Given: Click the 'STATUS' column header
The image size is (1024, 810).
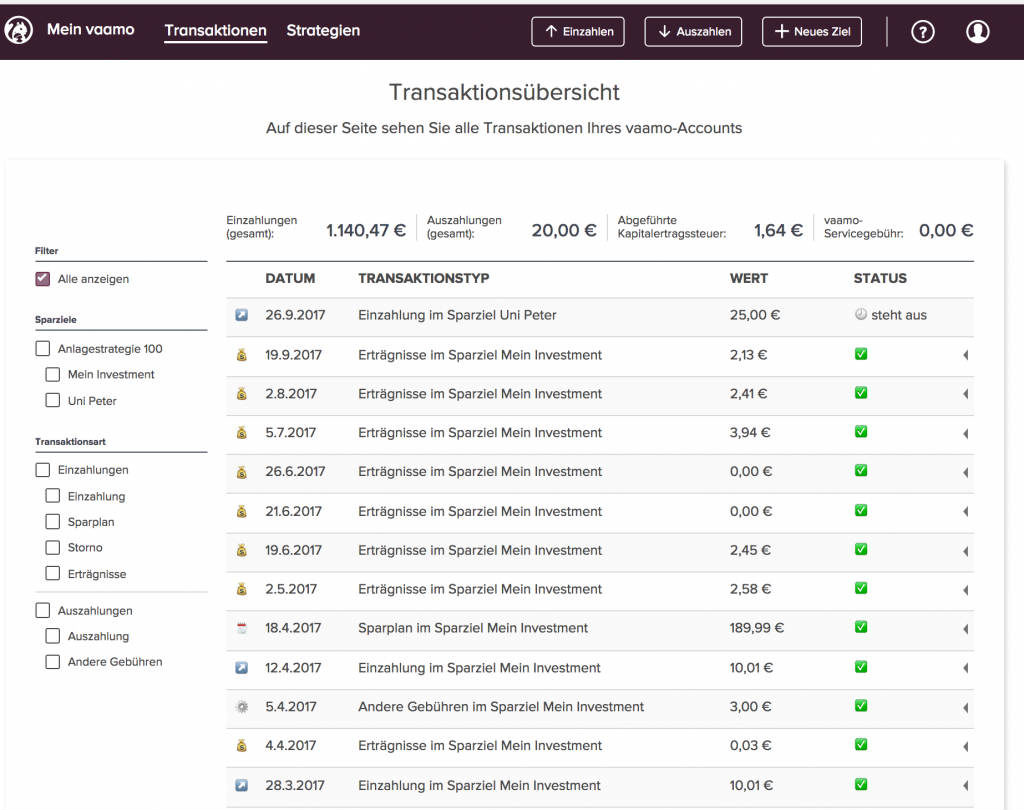Looking at the screenshot, I should coord(880,278).
